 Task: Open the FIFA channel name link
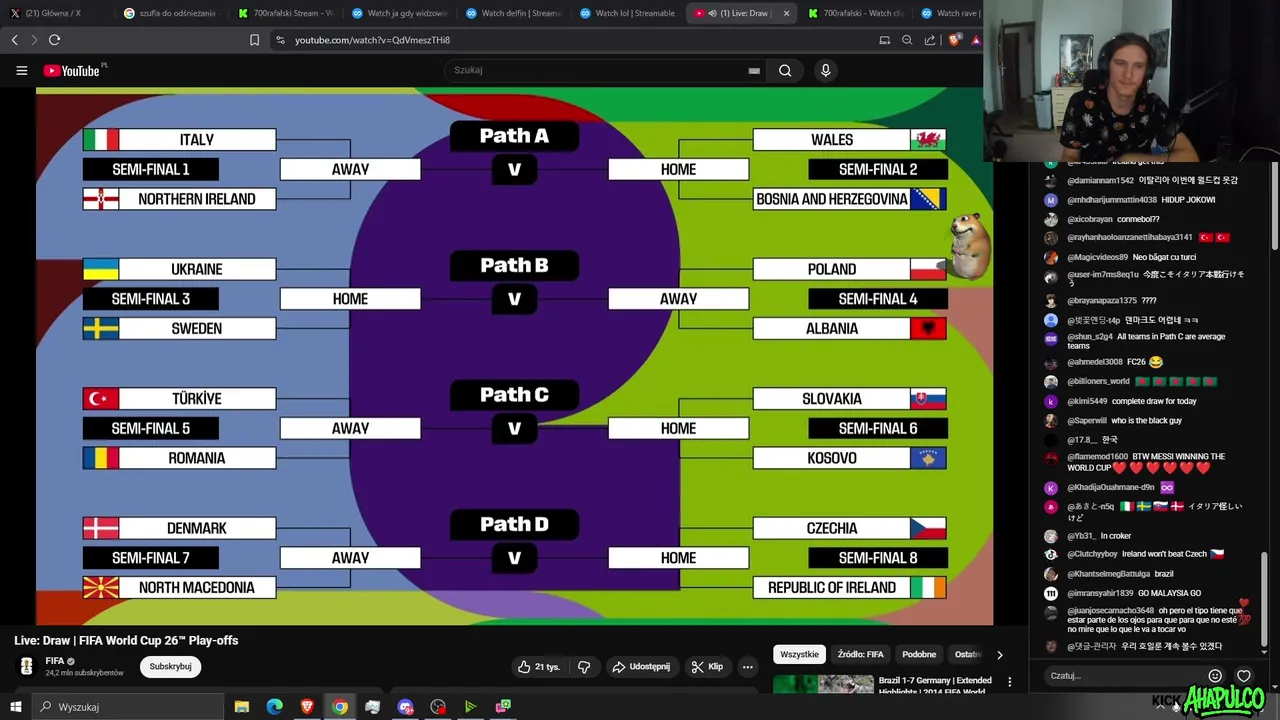tap(55, 661)
